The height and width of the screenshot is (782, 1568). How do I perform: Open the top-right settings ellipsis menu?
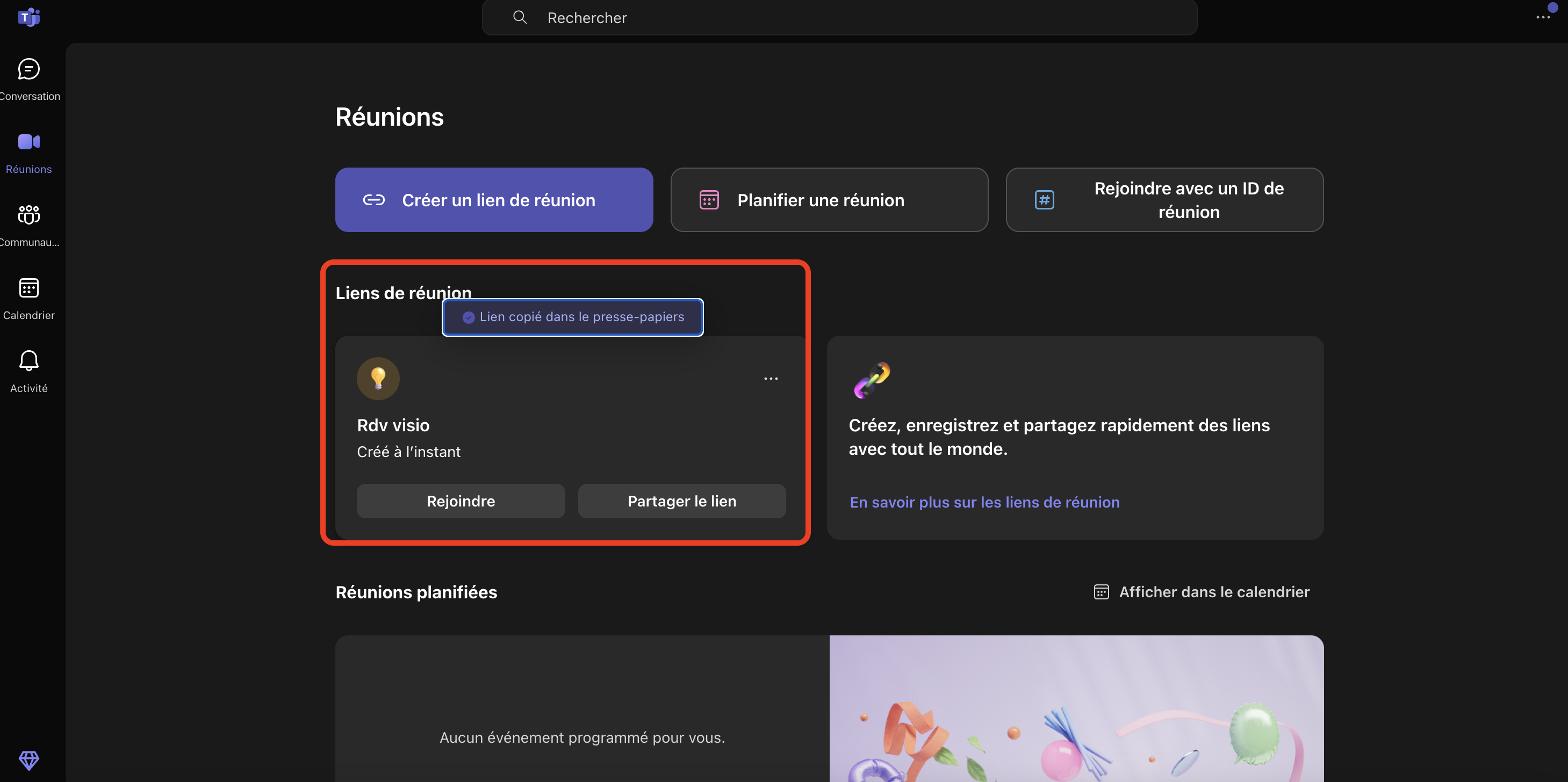[x=1542, y=17]
